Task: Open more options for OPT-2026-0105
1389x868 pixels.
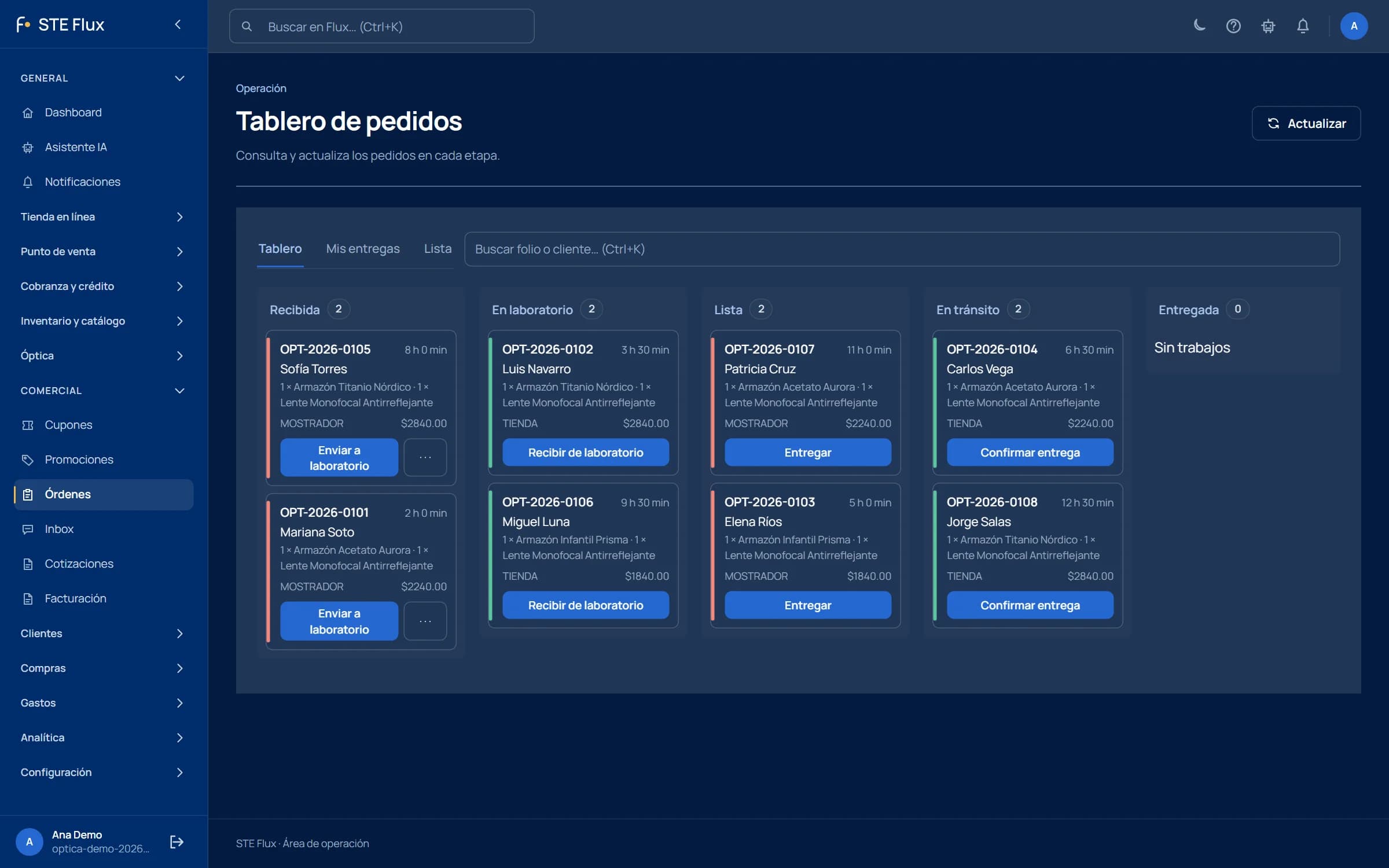Action: click(425, 458)
